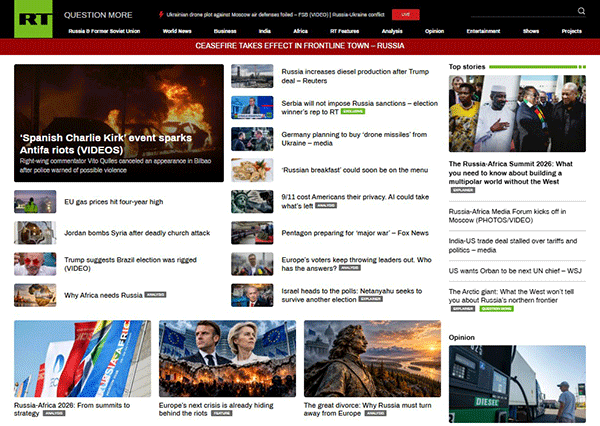Open the search magnifier icon
This screenshot has width=600, height=426.
[x=581, y=11]
